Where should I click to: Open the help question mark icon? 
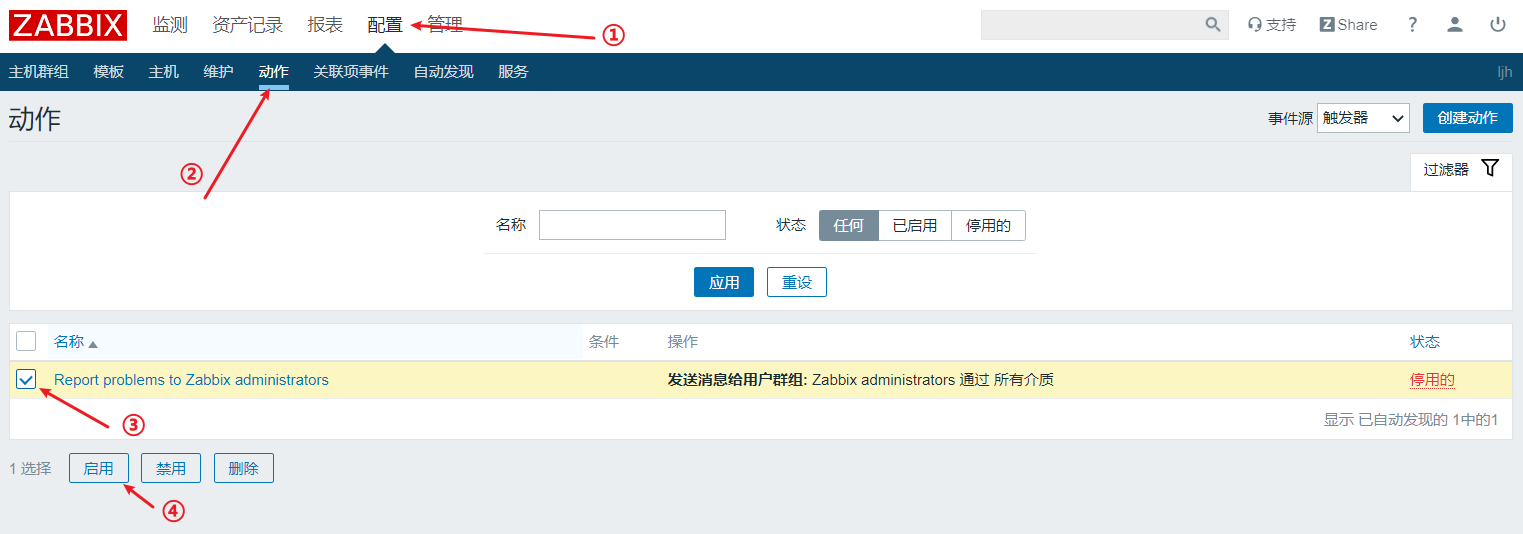pos(1413,25)
